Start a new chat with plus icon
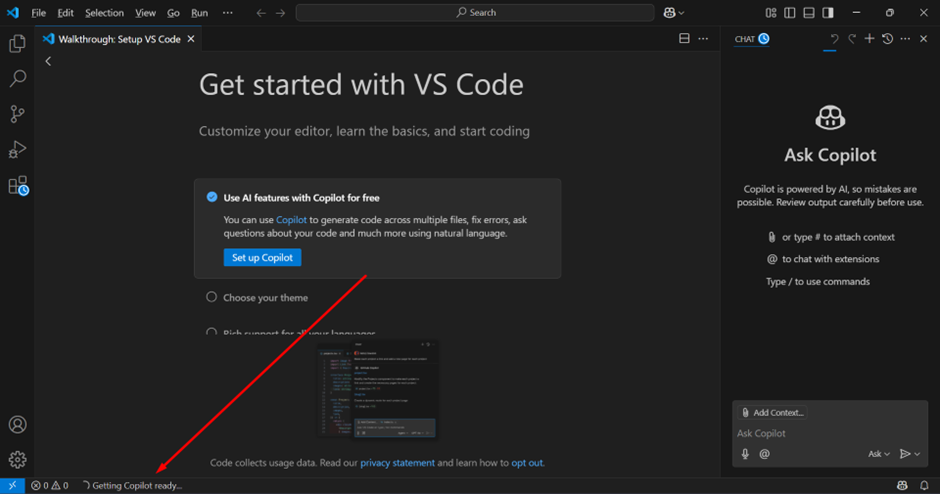 point(869,39)
